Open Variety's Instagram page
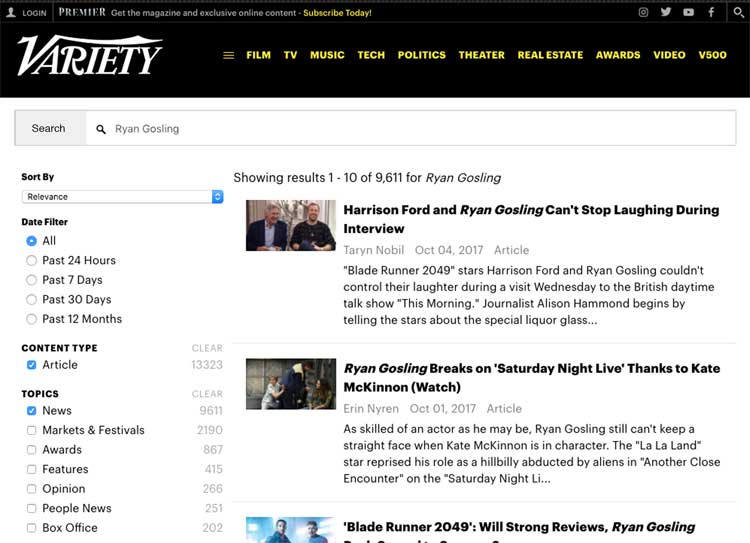The height and width of the screenshot is (543, 750). coord(643,12)
